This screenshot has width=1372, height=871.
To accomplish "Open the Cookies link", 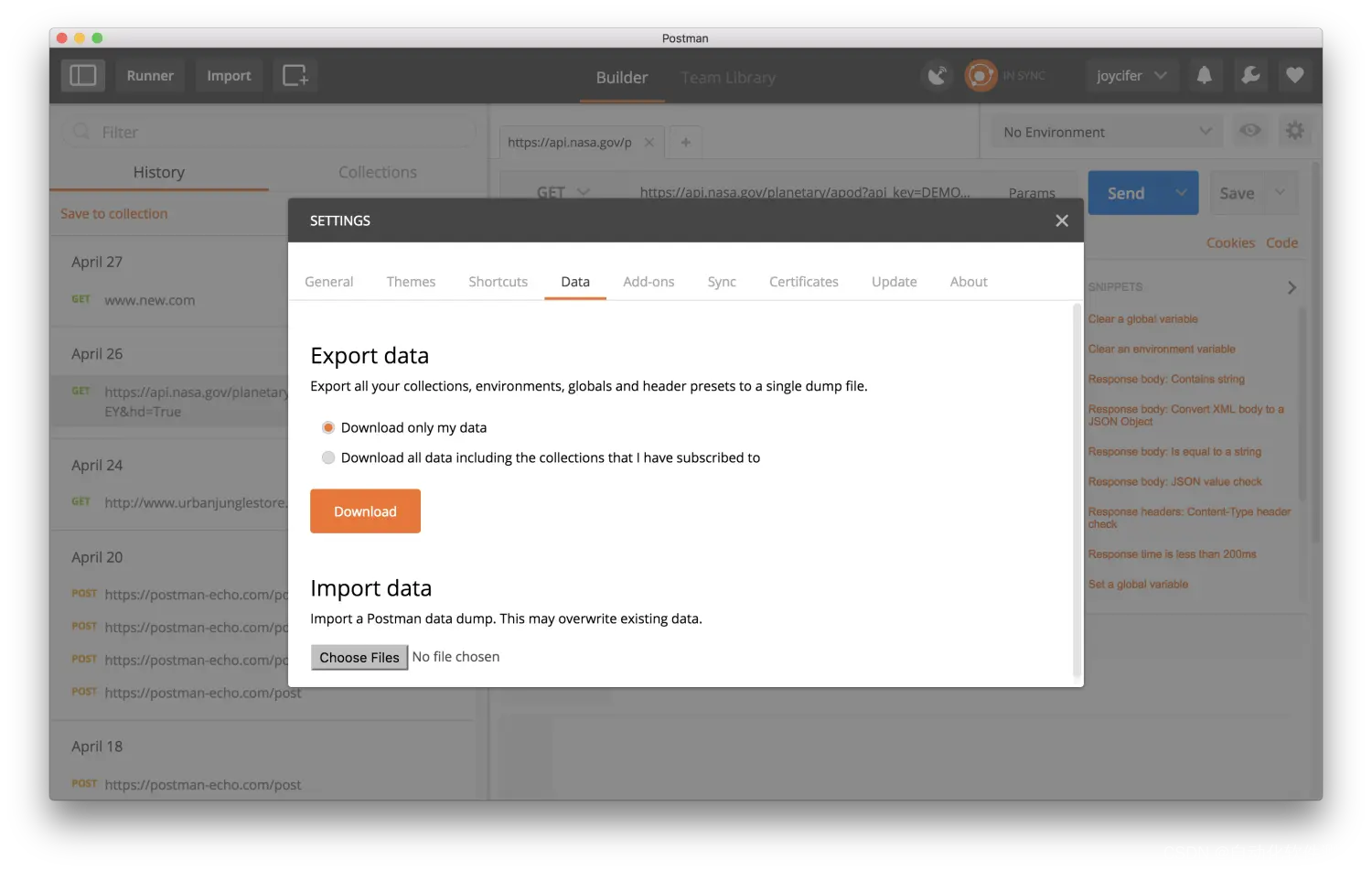I will coord(1230,242).
